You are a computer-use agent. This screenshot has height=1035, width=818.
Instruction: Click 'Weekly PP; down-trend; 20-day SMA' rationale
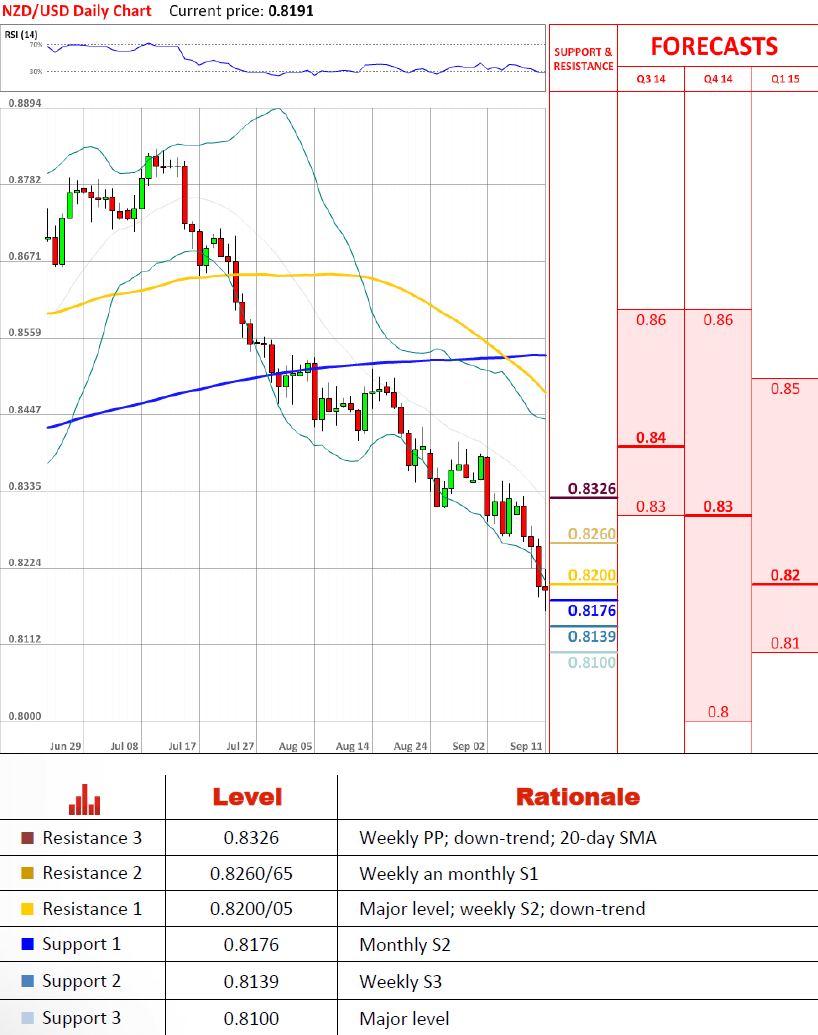coord(508,838)
